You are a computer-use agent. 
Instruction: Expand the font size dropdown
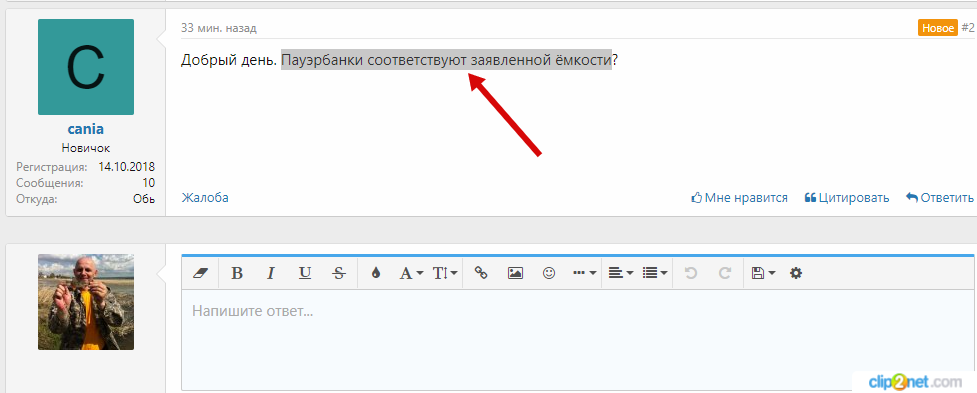click(445, 273)
